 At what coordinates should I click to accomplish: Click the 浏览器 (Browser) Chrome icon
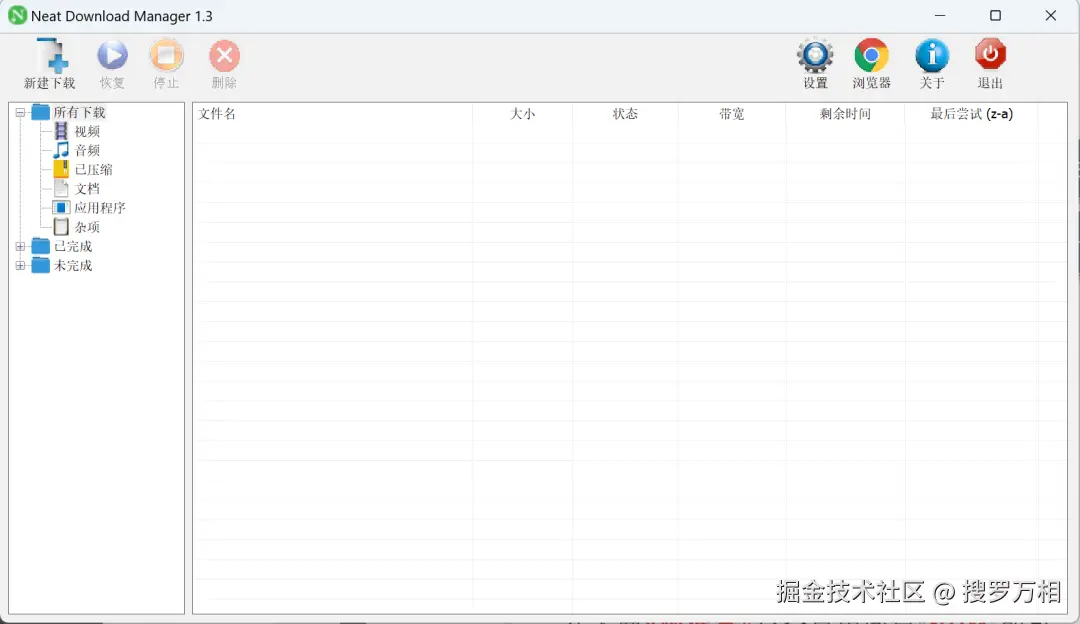click(x=871, y=60)
